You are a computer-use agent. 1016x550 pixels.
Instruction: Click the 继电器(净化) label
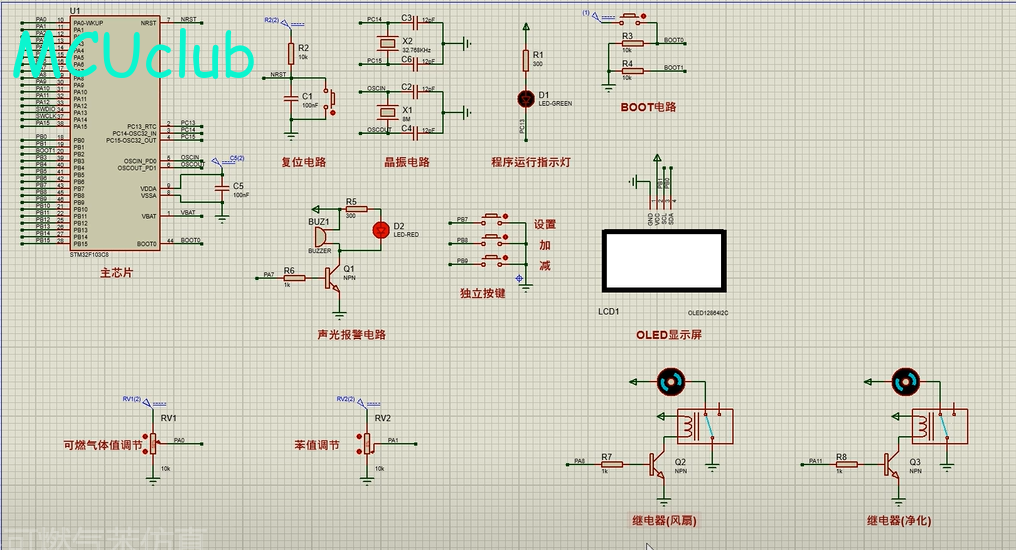coord(899,520)
